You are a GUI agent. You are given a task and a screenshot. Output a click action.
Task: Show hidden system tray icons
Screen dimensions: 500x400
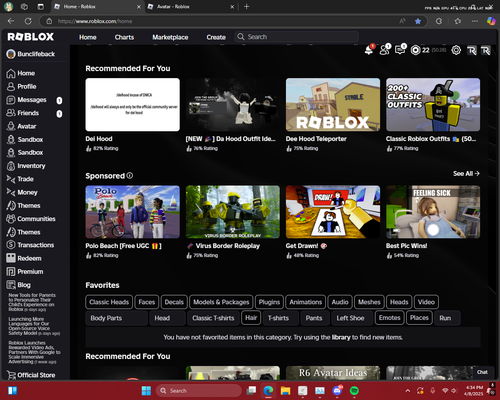[408, 391]
